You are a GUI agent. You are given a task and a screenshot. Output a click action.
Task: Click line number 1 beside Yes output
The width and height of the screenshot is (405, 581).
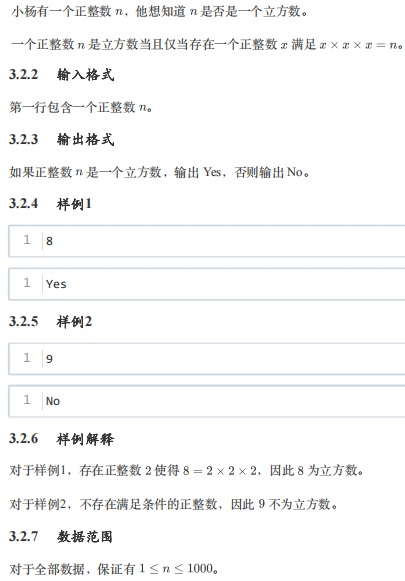pos(27,283)
